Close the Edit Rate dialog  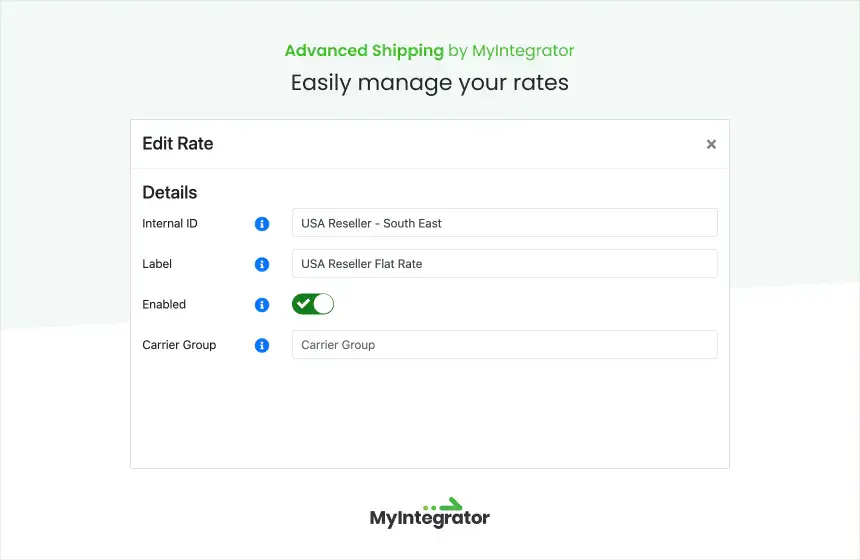tap(711, 144)
